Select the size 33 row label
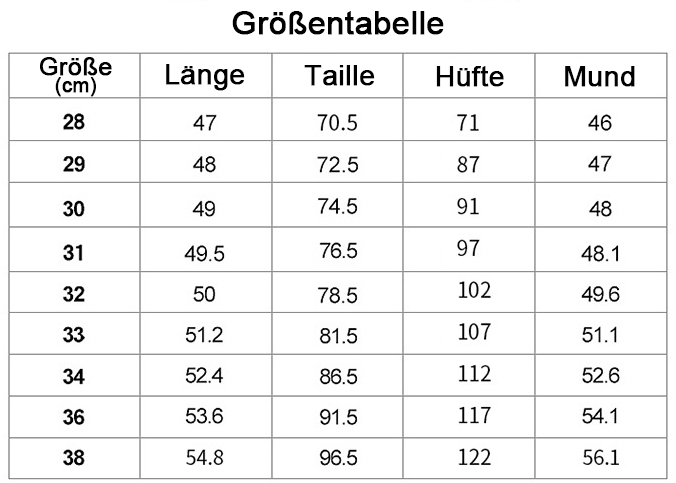This screenshot has width=676, height=483. click(x=75, y=335)
